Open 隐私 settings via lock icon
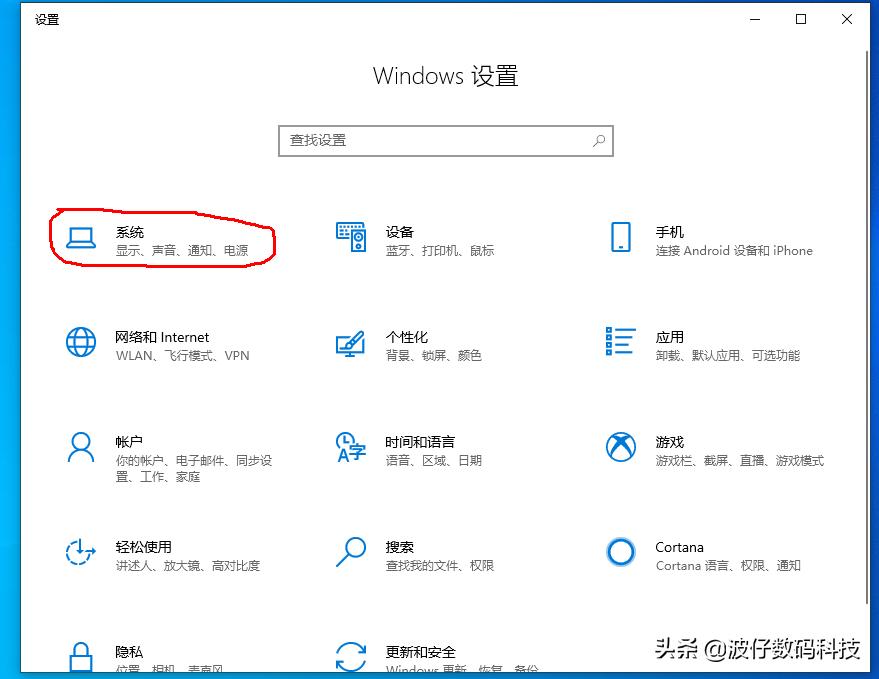The width and height of the screenshot is (879, 679). (80, 656)
